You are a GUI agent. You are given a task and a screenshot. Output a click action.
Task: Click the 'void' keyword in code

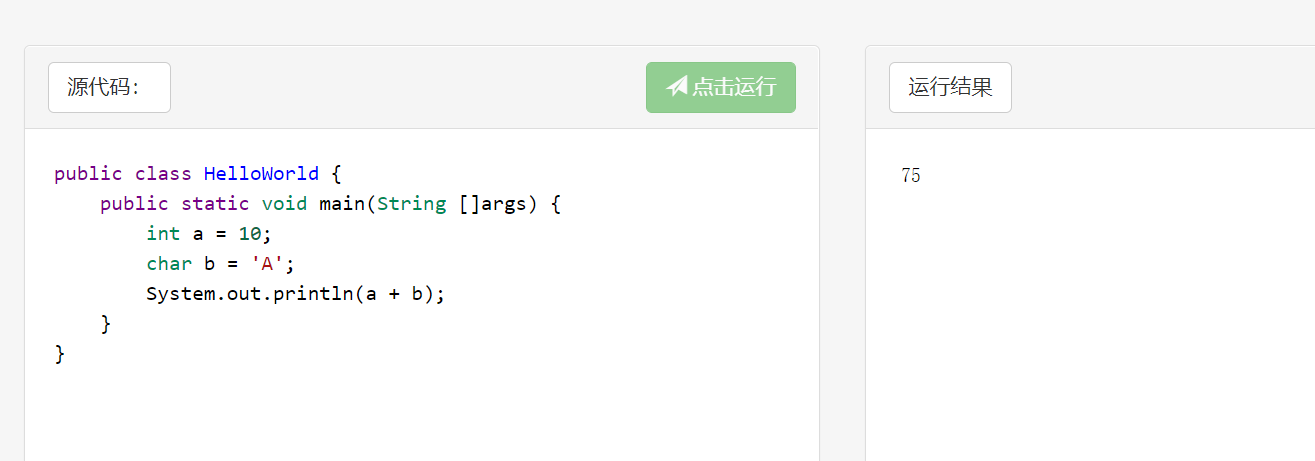tap(284, 204)
